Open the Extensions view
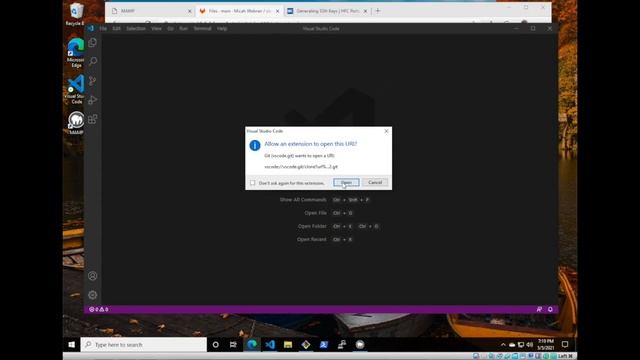Viewport: 640px width, 360px height. click(x=93, y=119)
